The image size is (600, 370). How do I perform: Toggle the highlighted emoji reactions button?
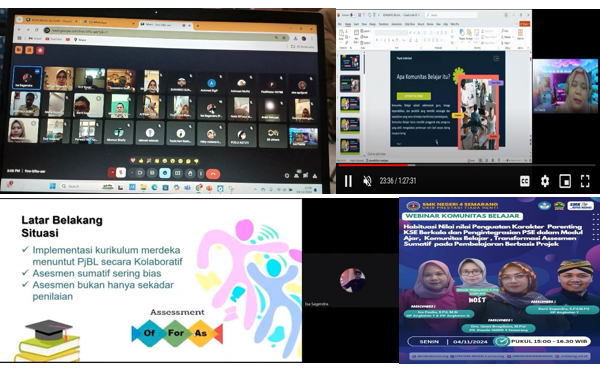pos(165,173)
